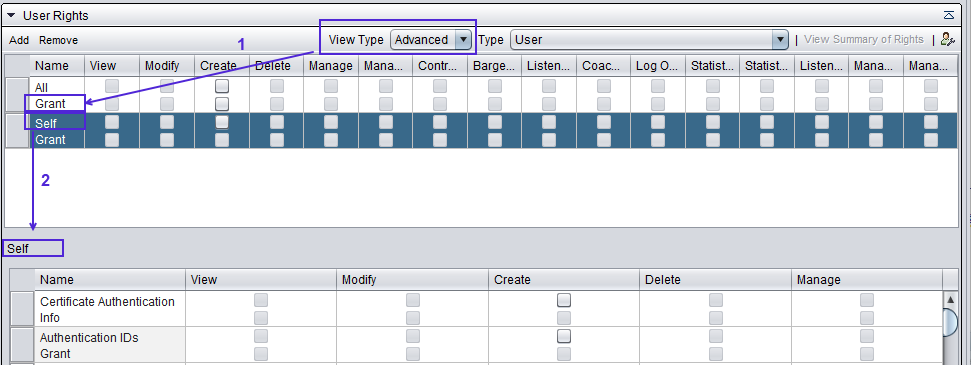Select the All row header cell
971x365 pixels.
[x=17, y=95]
